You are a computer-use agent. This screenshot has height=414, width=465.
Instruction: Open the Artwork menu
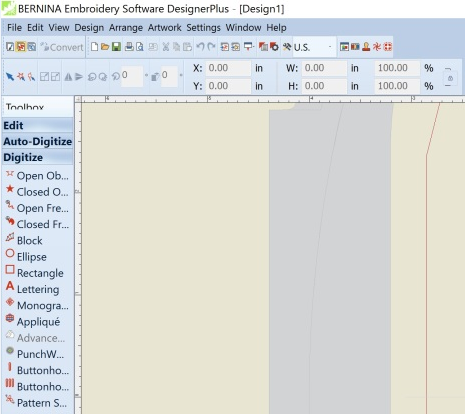tap(165, 28)
